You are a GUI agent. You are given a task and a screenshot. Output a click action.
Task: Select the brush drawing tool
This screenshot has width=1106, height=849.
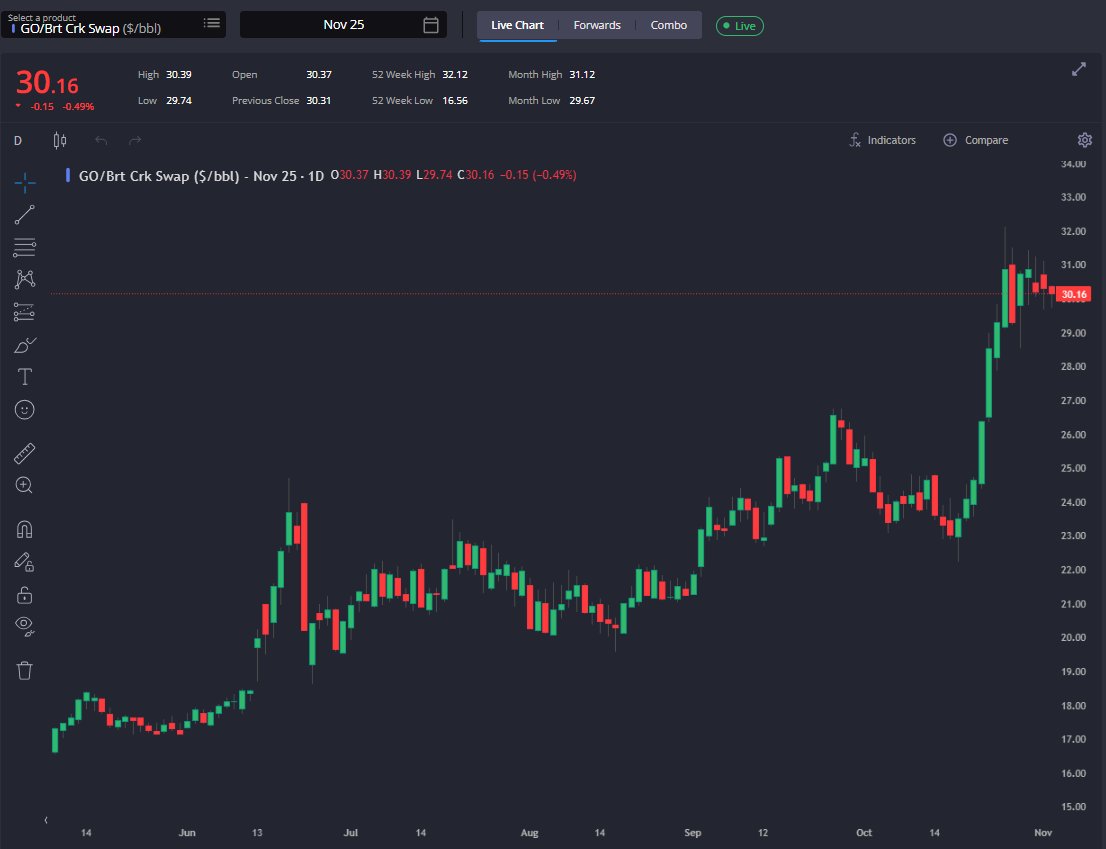pyautogui.click(x=25, y=345)
